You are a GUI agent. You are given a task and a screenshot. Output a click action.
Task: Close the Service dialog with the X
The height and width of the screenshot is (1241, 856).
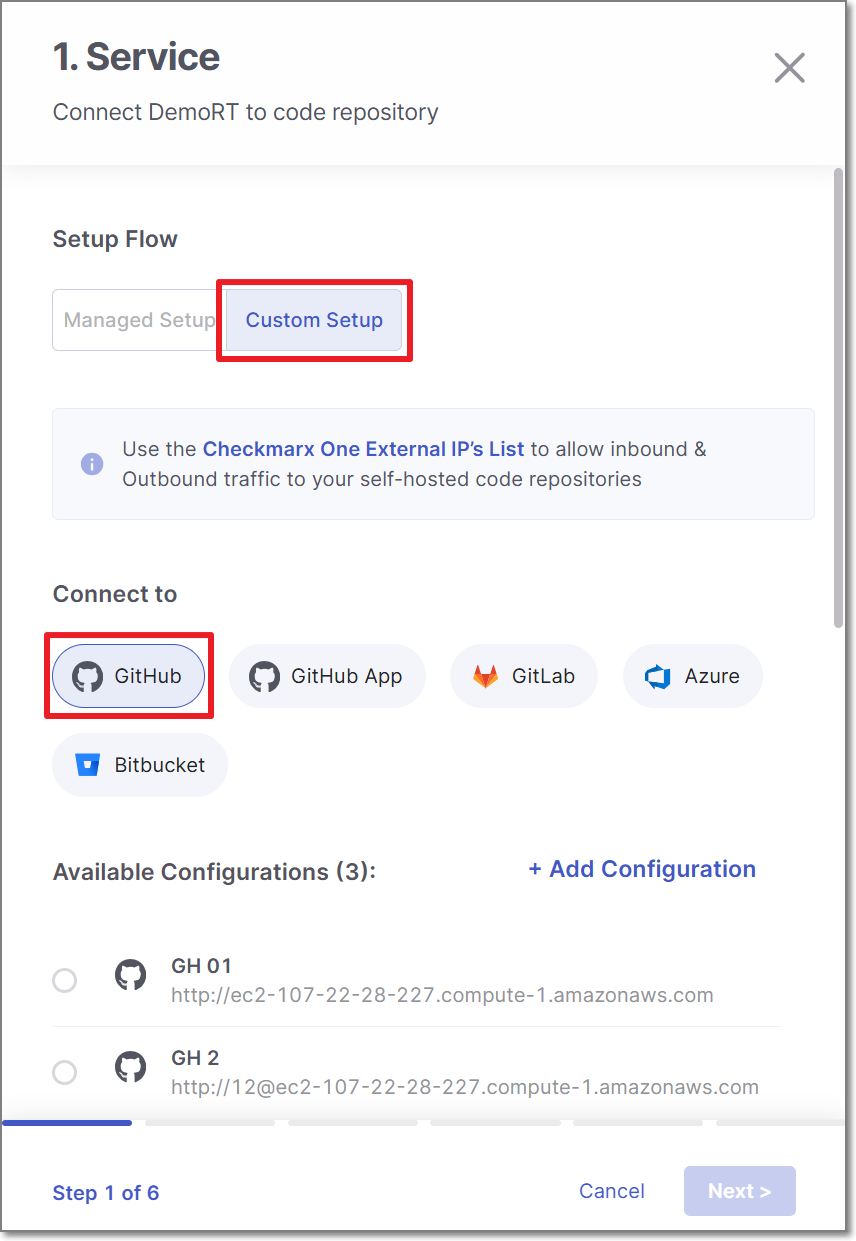click(x=789, y=68)
